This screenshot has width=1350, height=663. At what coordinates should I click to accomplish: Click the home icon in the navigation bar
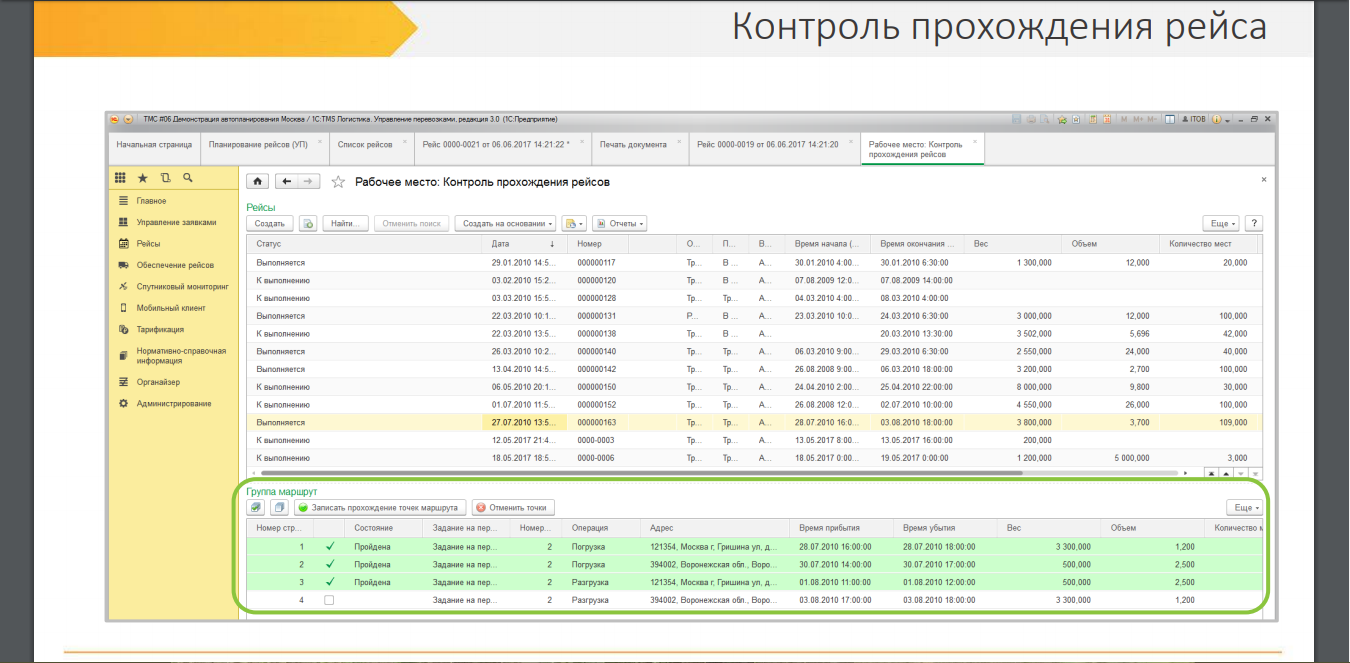tap(256, 182)
